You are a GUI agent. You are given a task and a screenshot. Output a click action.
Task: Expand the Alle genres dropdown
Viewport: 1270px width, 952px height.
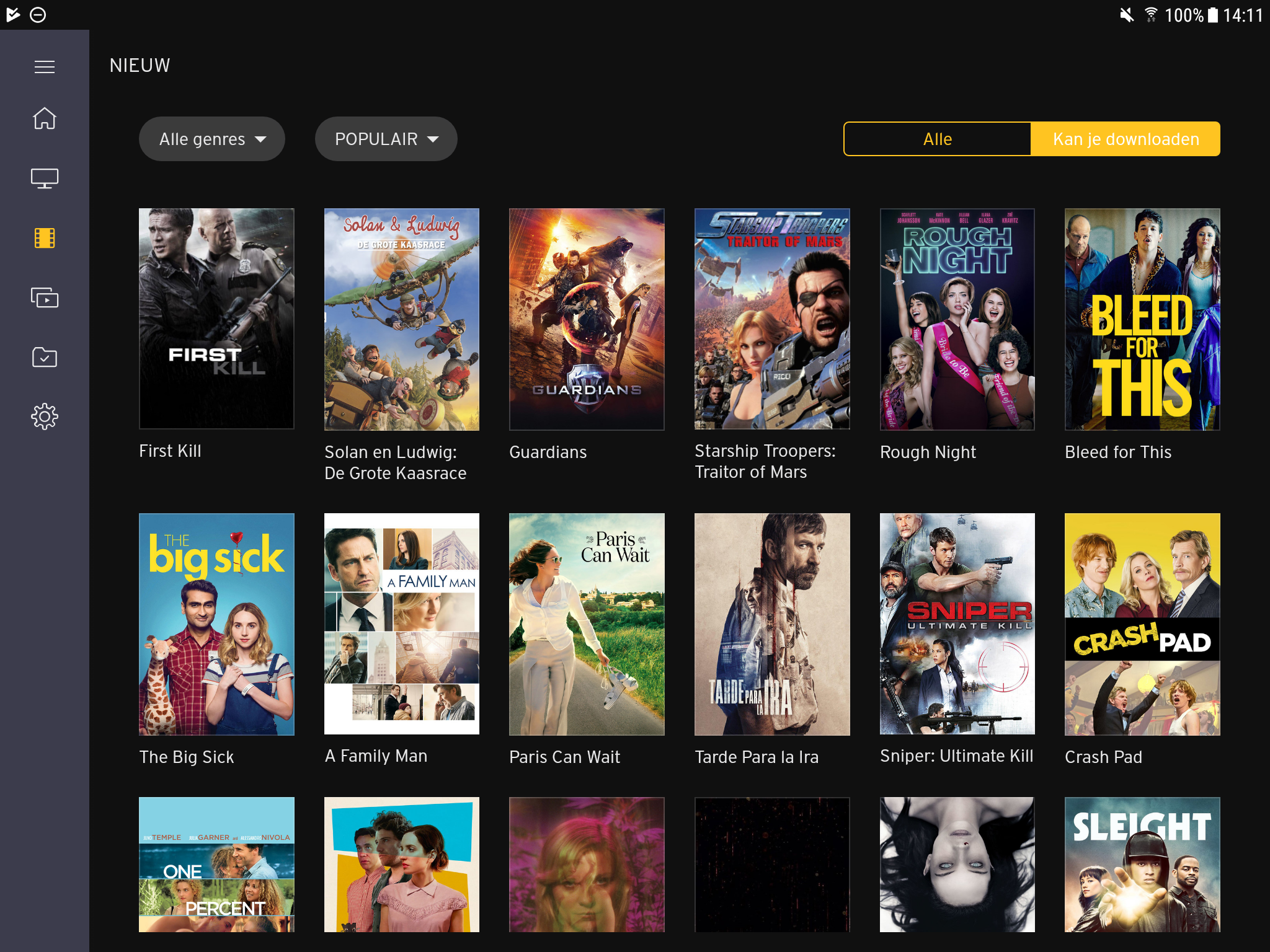tap(211, 139)
